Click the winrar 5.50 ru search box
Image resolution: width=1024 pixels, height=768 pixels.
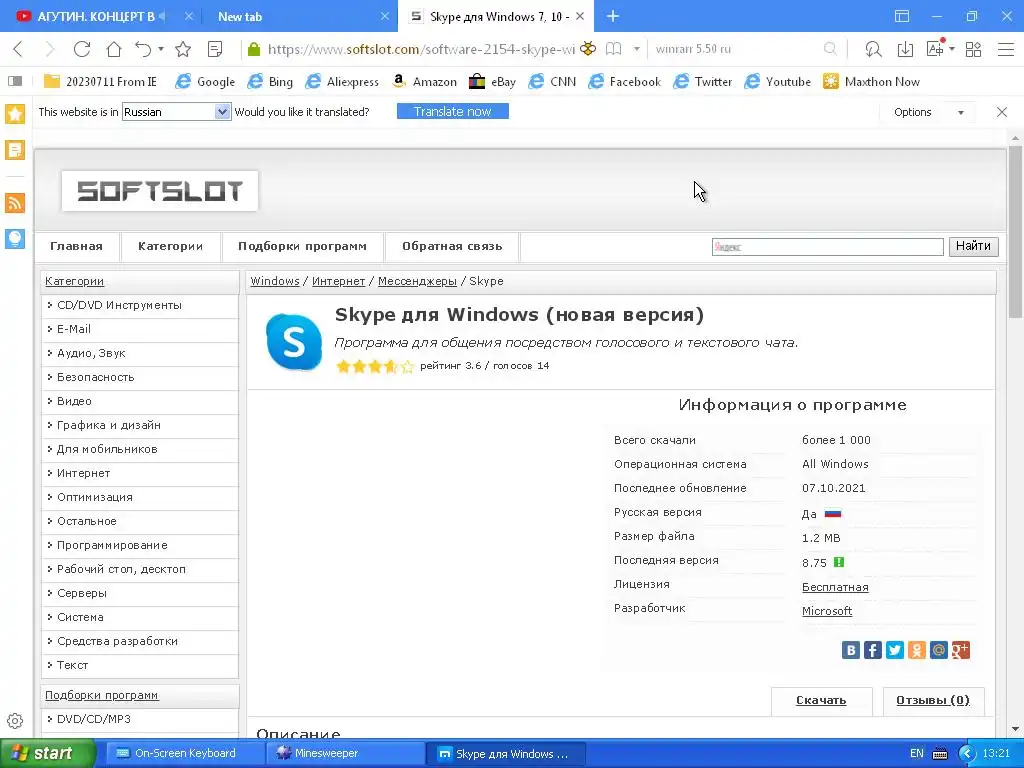[735, 49]
